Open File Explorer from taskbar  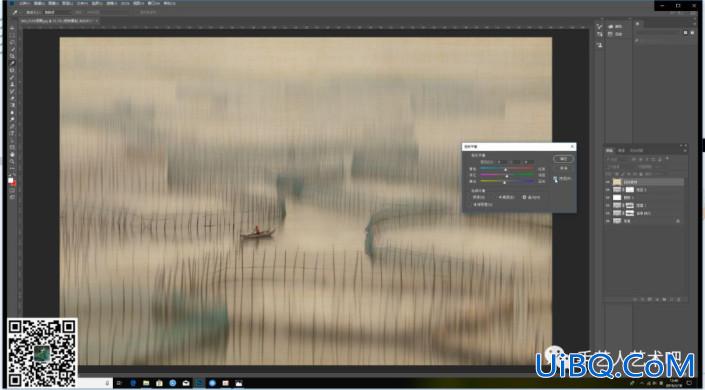click(146, 383)
